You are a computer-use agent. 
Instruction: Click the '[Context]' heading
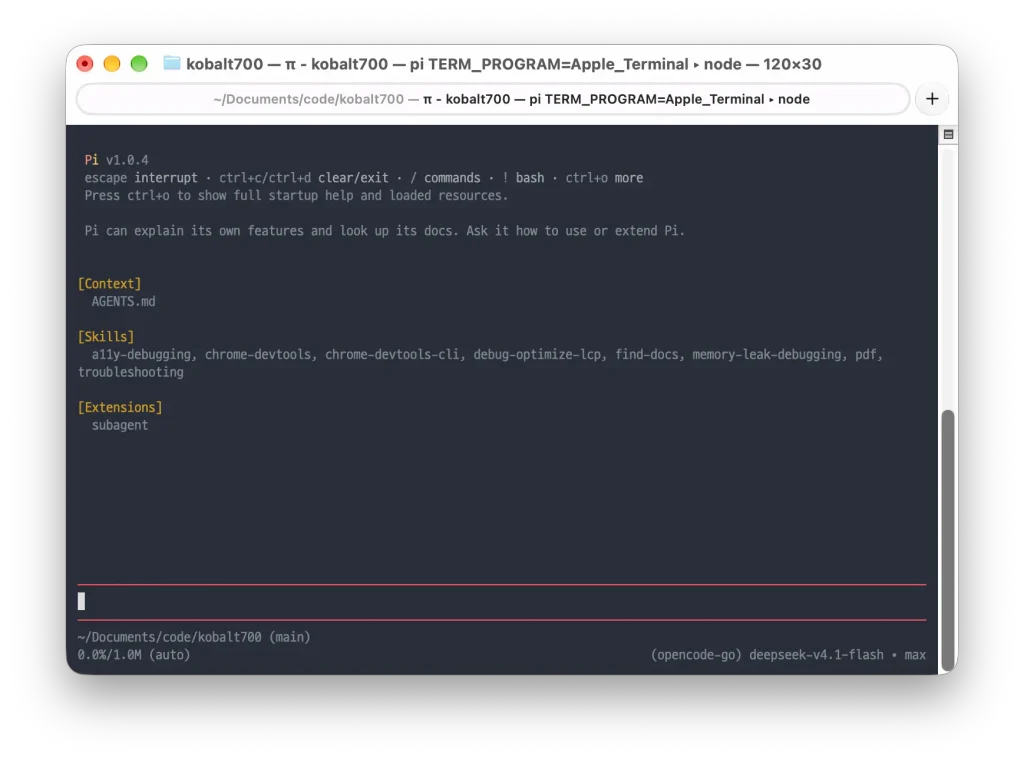(110, 283)
